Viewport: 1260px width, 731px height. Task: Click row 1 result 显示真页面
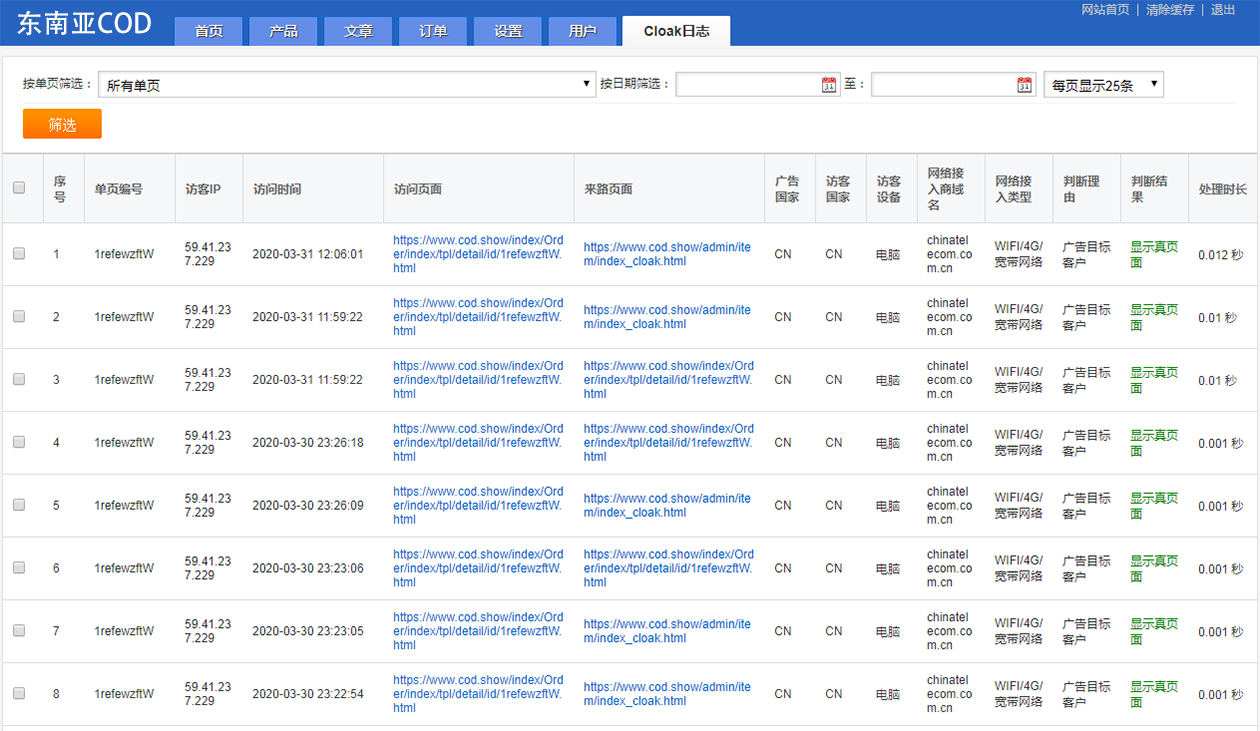point(1154,254)
